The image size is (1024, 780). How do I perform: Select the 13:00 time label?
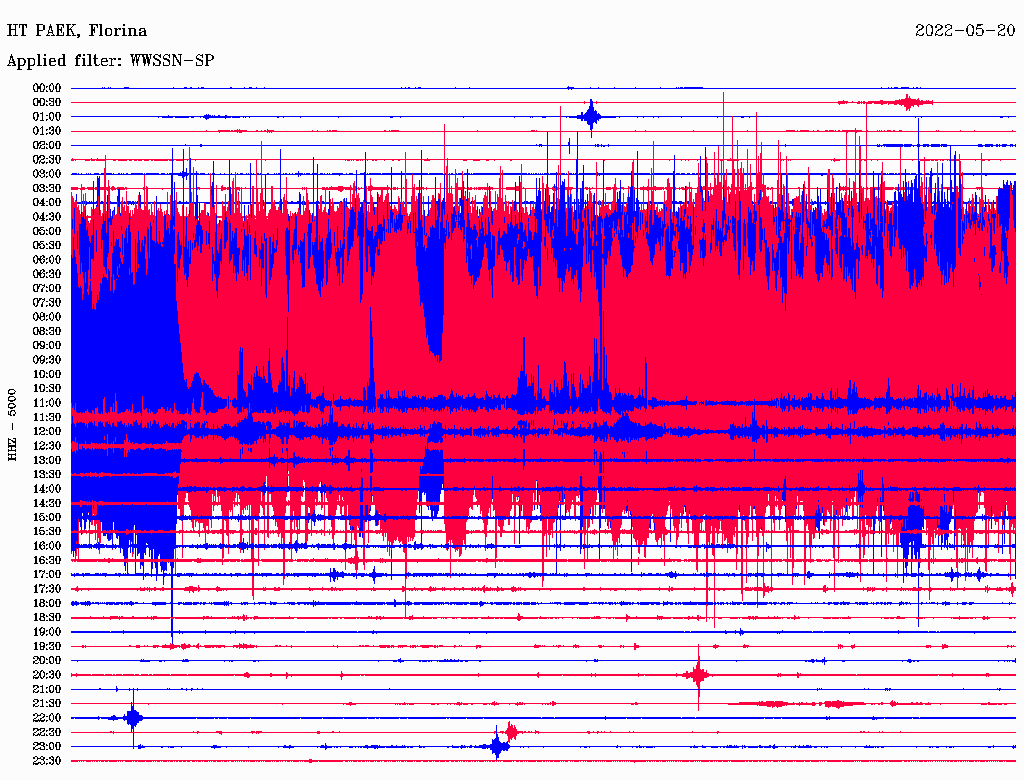tap(47, 461)
